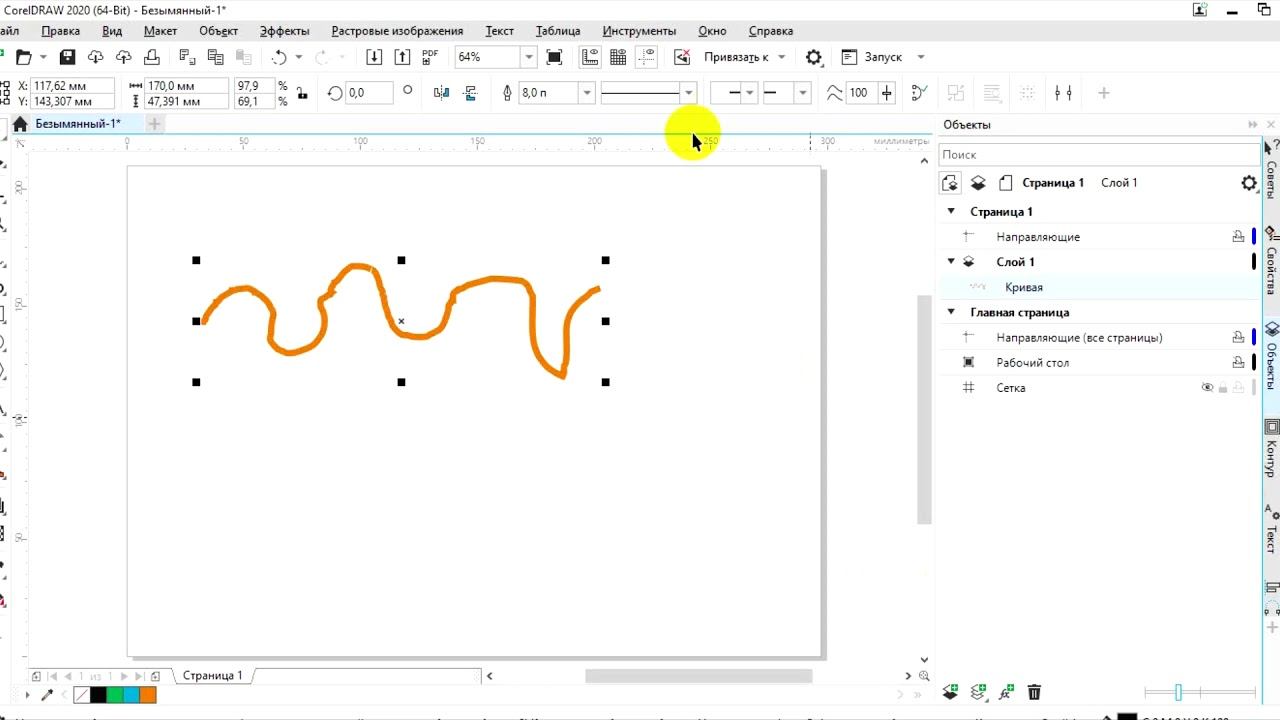Viewport: 1280px width, 720px height.
Task: Open the Текст menu
Action: (499, 31)
